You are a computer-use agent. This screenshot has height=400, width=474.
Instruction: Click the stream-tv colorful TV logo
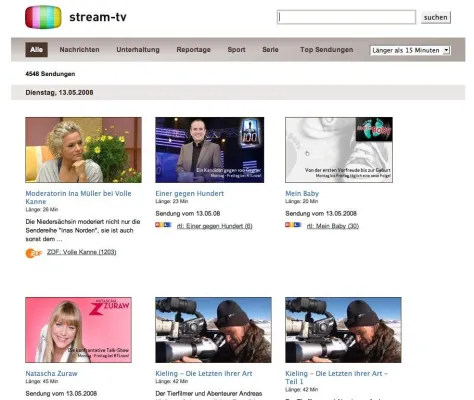point(43,17)
